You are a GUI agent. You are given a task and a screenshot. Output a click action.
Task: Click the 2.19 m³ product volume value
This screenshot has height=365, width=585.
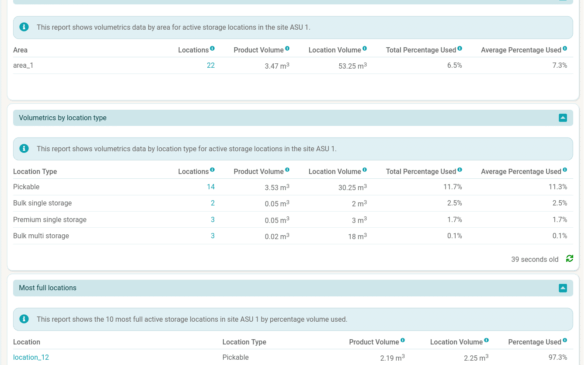click(x=392, y=358)
